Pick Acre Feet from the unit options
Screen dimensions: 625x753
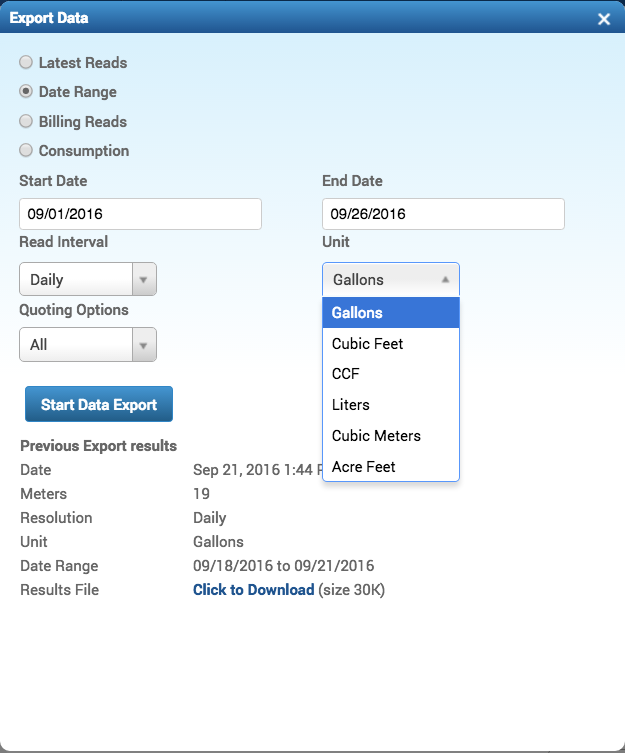[390, 467]
